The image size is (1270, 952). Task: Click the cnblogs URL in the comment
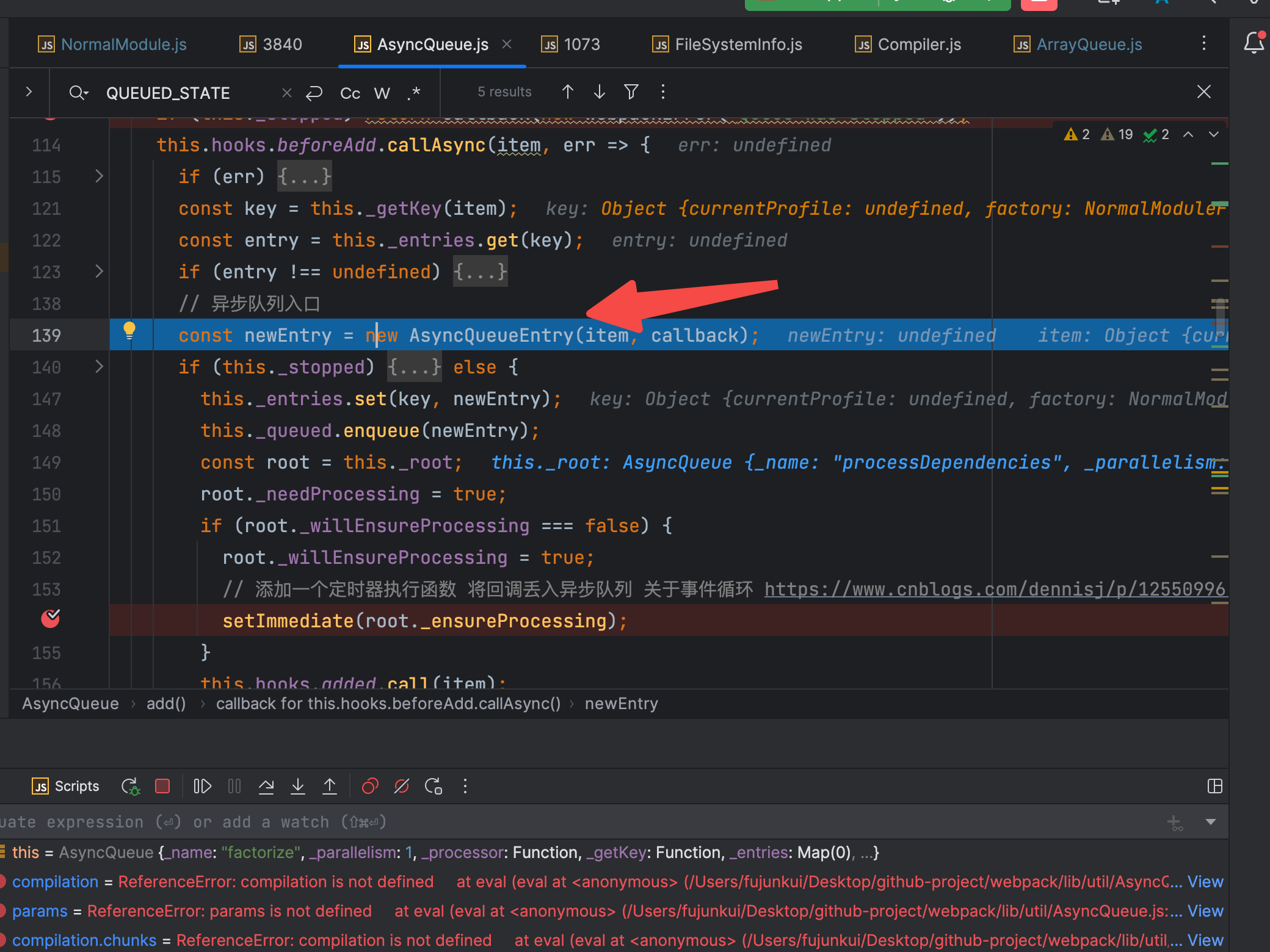[x=994, y=589]
